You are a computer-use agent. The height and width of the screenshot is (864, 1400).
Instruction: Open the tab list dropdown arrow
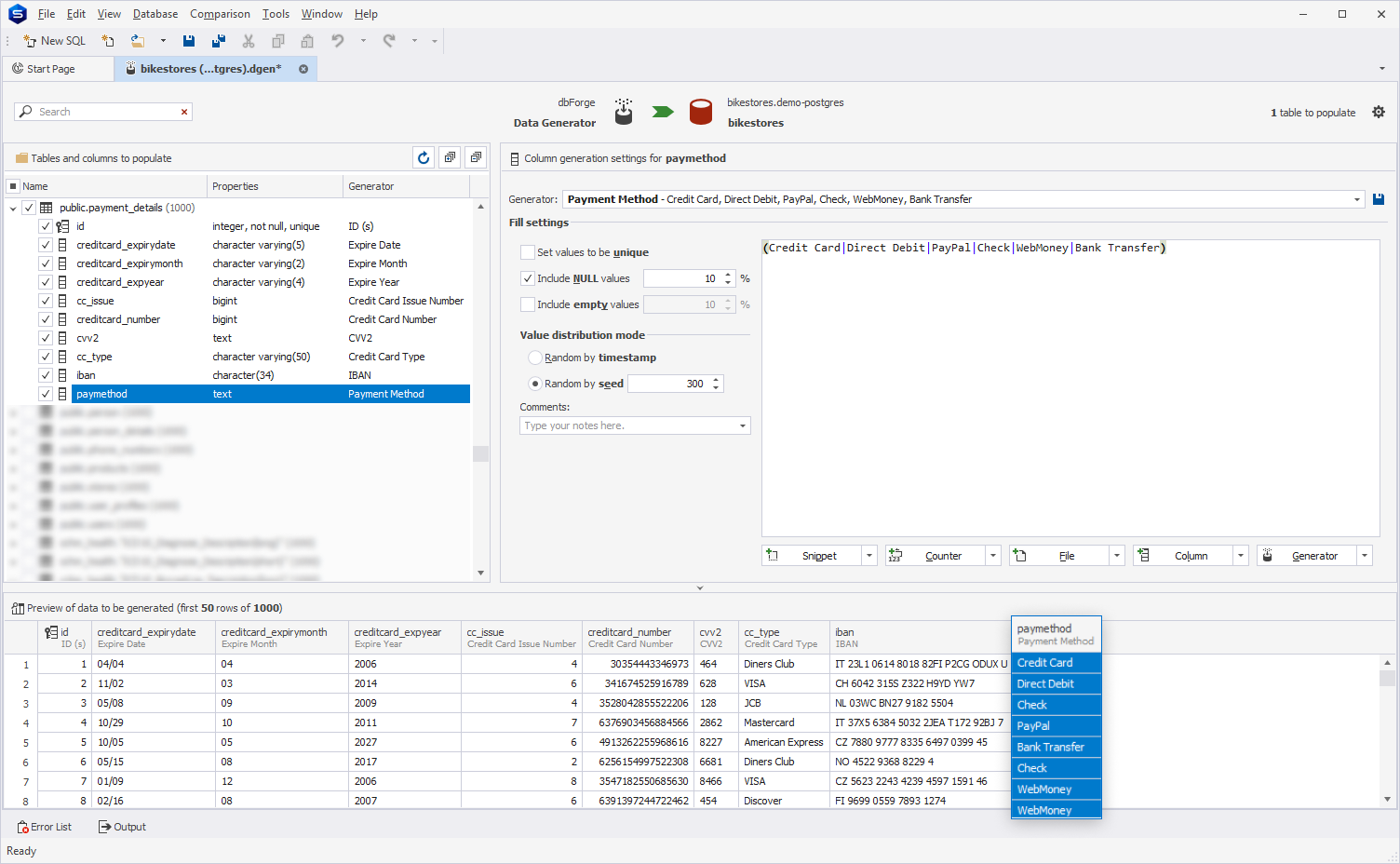point(1382,69)
